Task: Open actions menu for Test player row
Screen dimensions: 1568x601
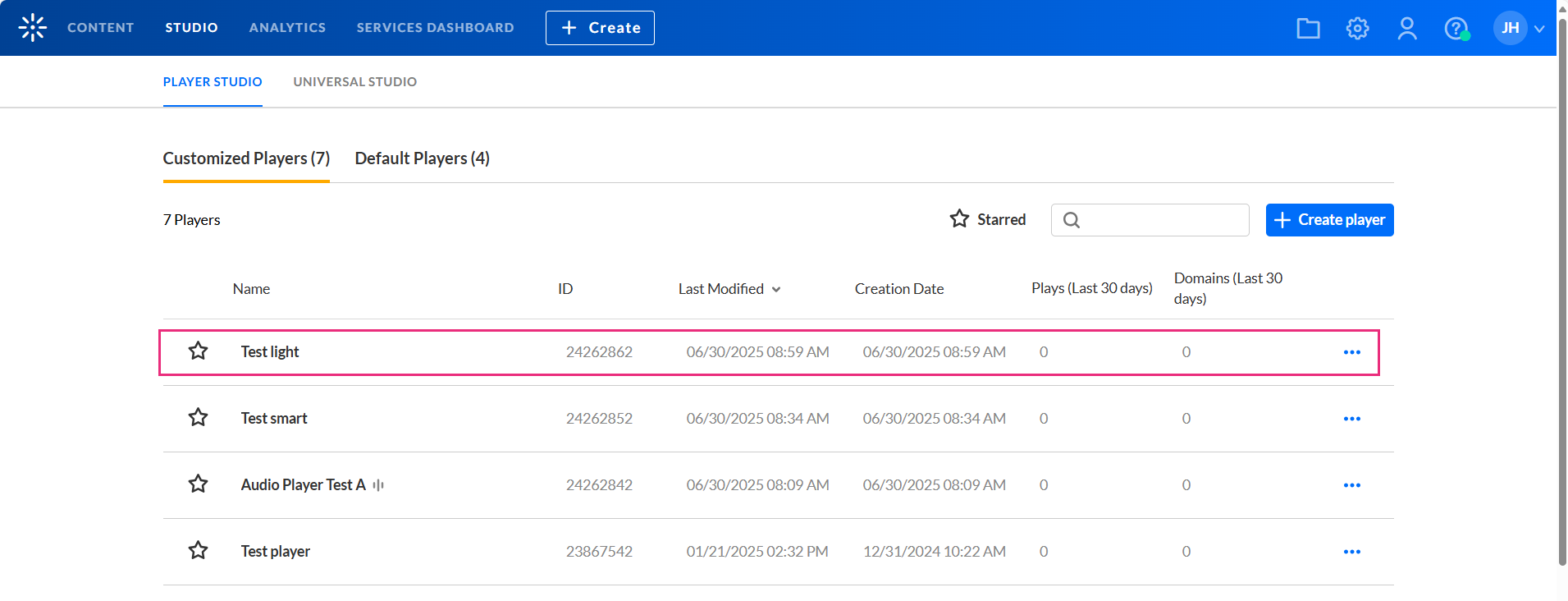Action: point(1351,552)
